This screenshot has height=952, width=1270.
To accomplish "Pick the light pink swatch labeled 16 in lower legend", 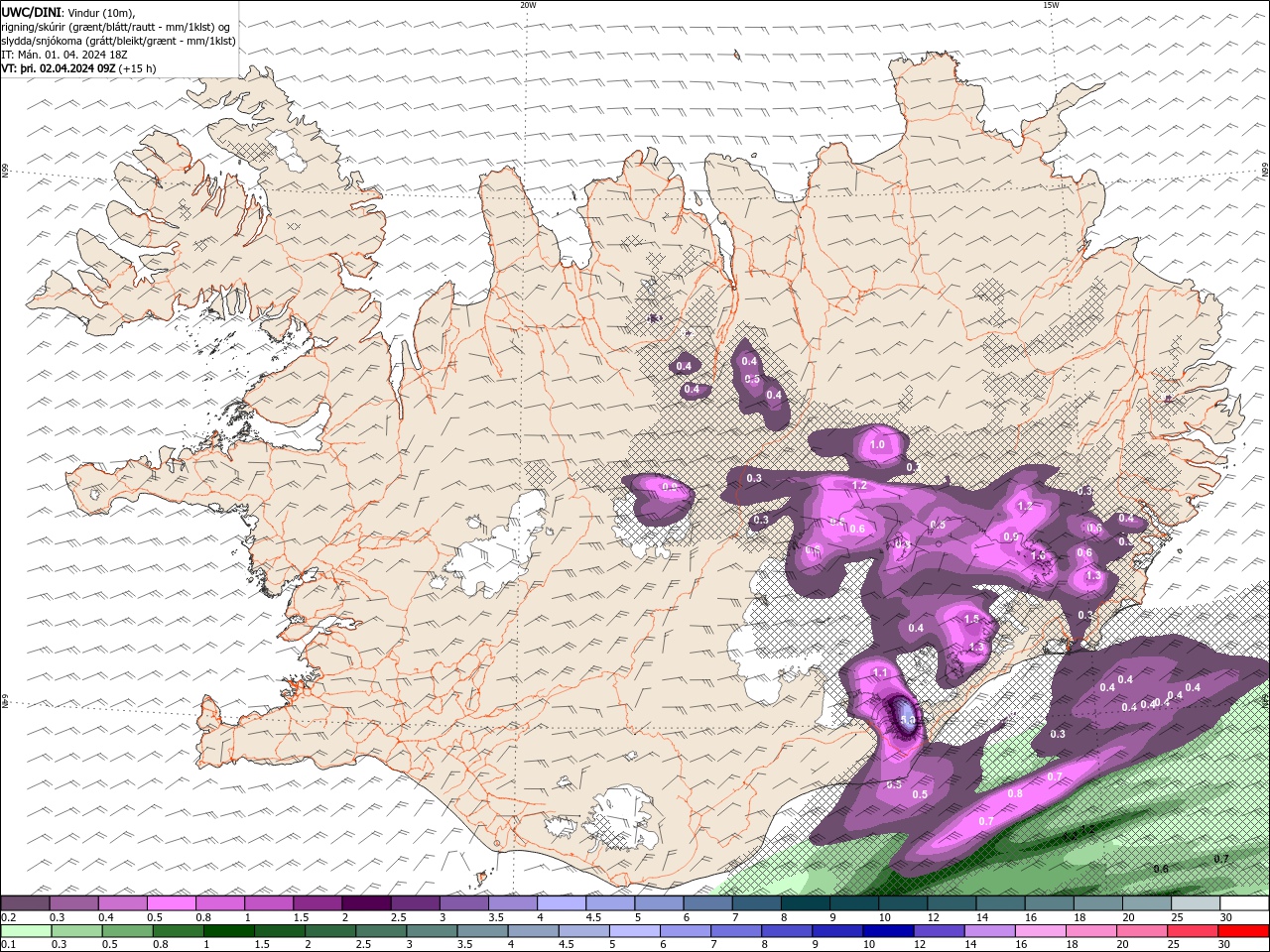I will [x=1041, y=931].
